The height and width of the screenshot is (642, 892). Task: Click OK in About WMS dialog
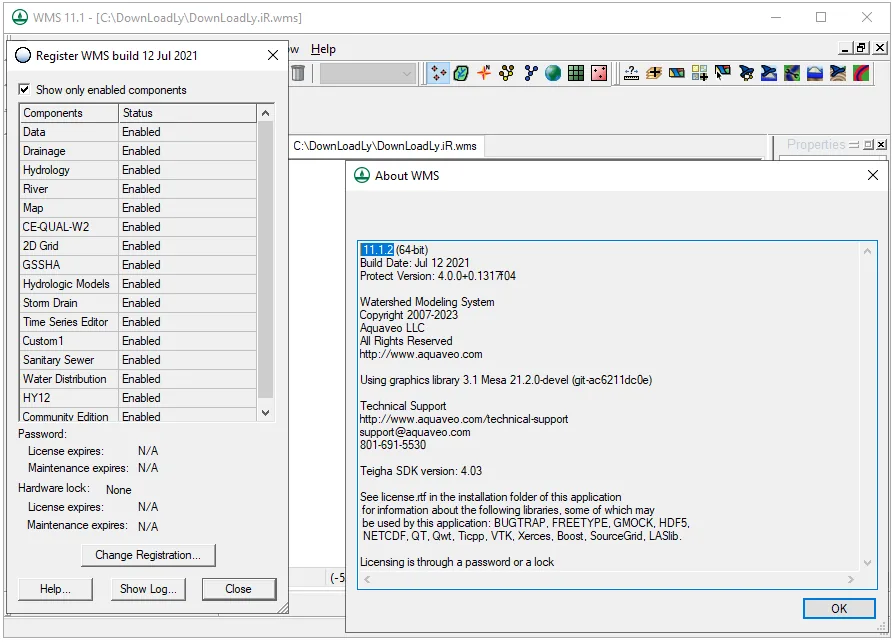(x=839, y=608)
